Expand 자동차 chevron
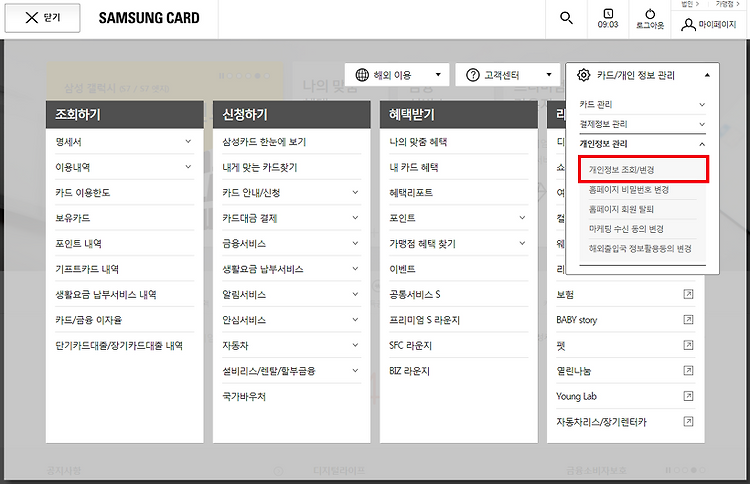Viewport: 750px width, 484px height. point(355,345)
